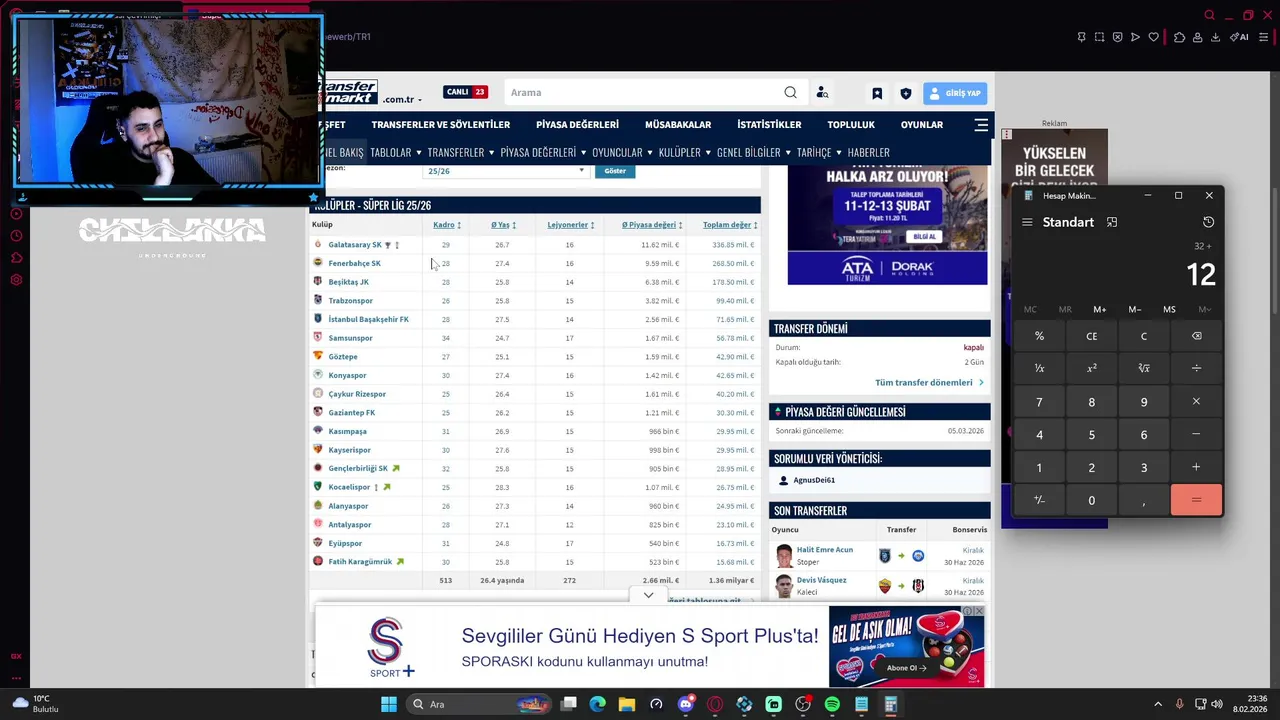The height and width of the screenshot is (720, 1280).
Task: Open the Transfermarkt hamburger menu
Action: point(981,125)
